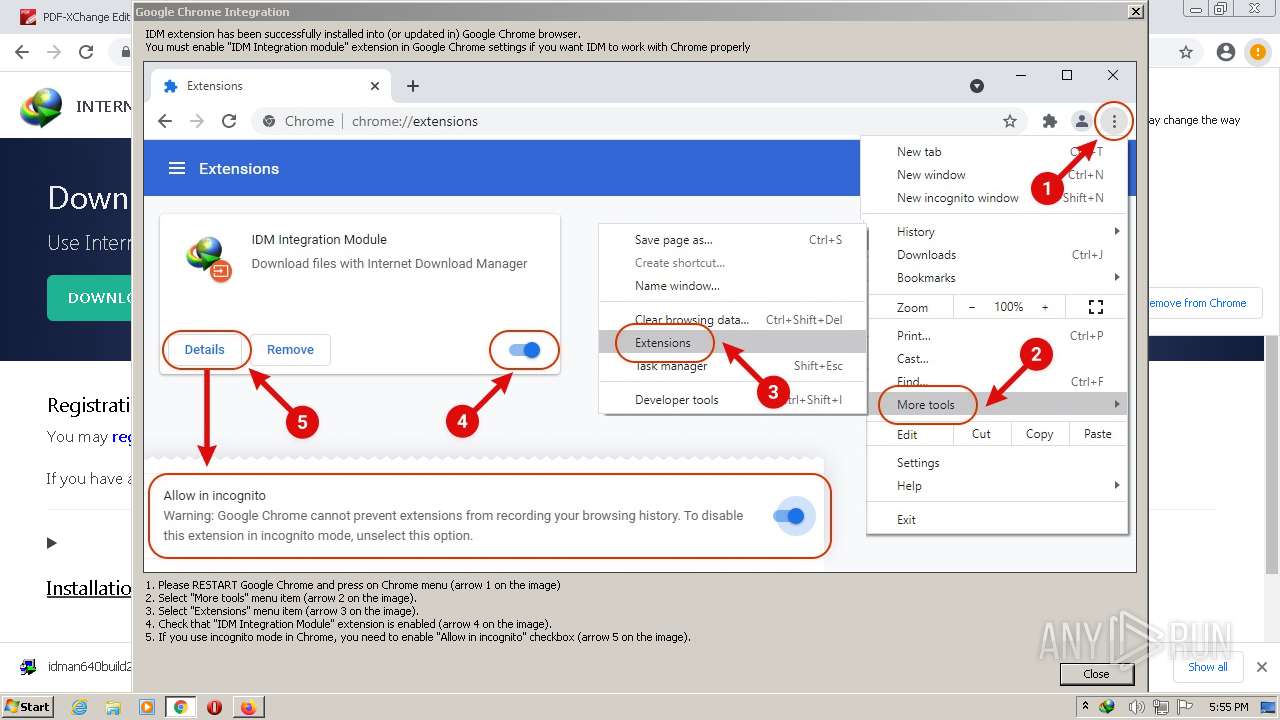Viewport: 1280px width, 720px height.
Task: Open Opera browser from taskbar
Action: pos(214,707)
